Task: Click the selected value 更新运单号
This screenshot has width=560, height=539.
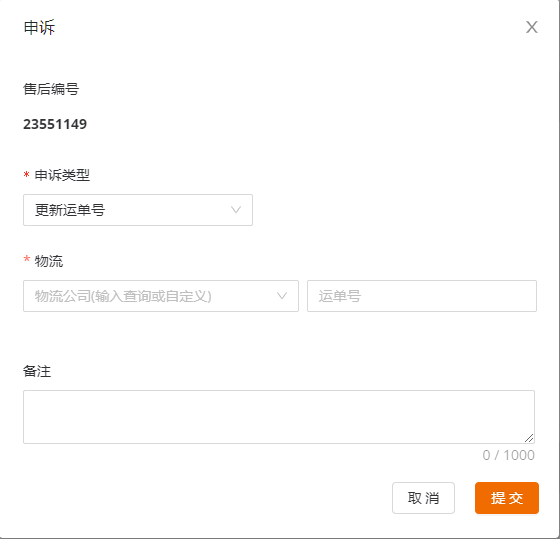Action: pyautogui.click(x=70, y=210)
